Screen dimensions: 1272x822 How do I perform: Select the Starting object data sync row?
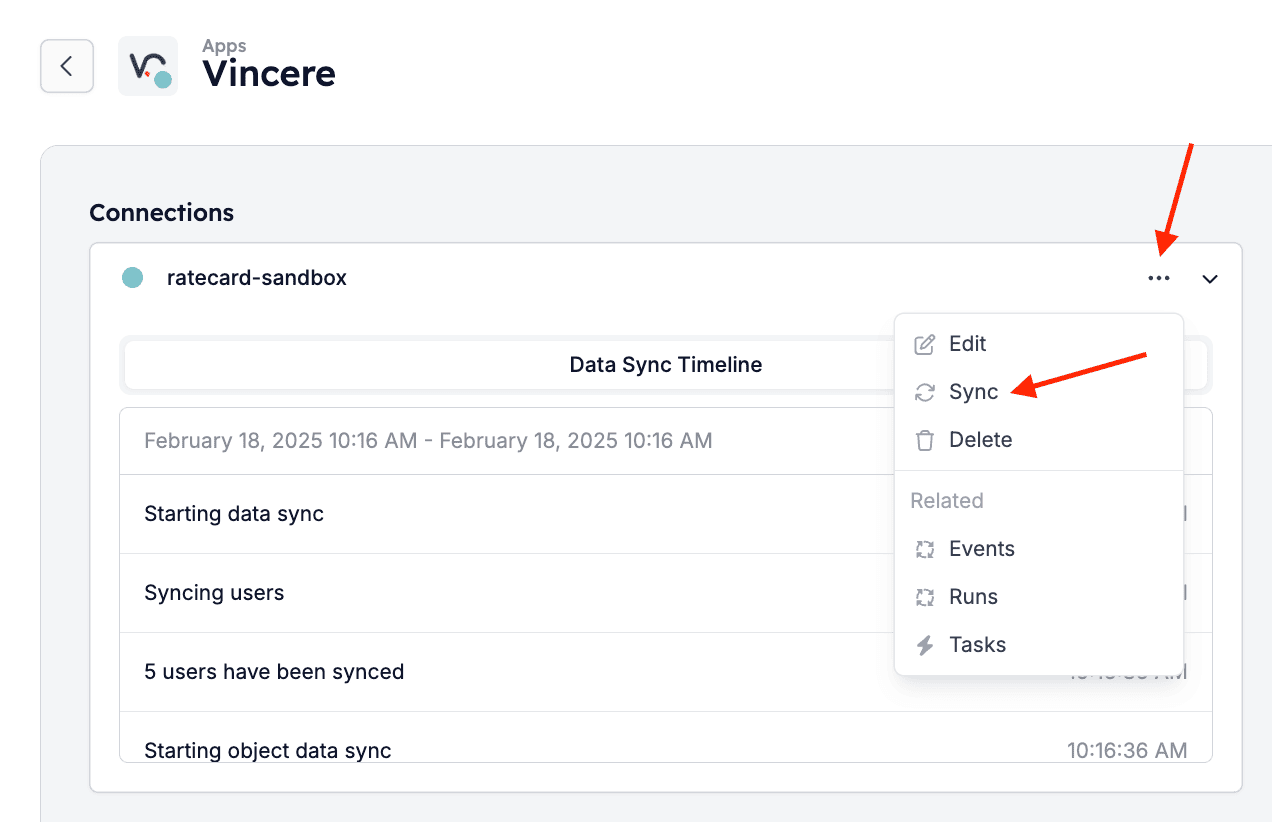(x=665, y=737)
